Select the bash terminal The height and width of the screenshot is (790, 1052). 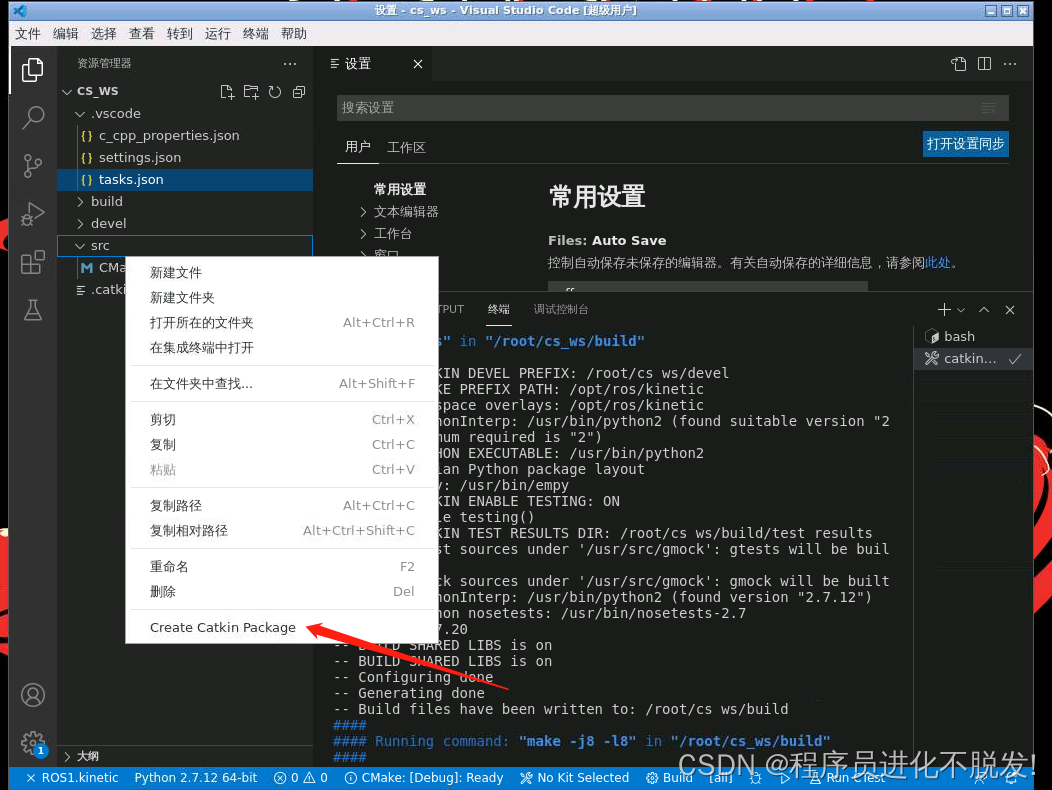[973, 336]
